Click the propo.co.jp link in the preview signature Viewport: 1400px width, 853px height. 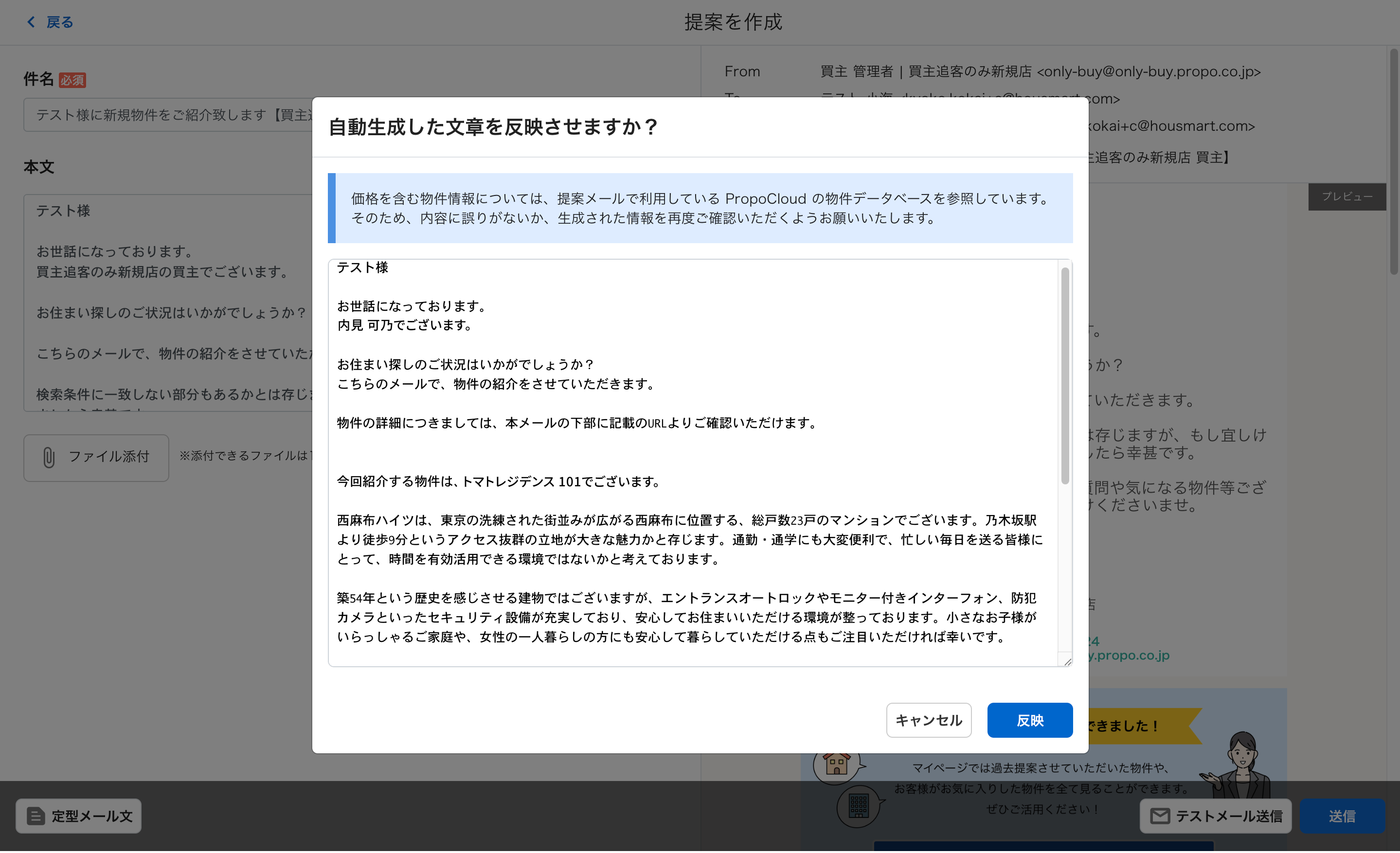[1128, 656]
